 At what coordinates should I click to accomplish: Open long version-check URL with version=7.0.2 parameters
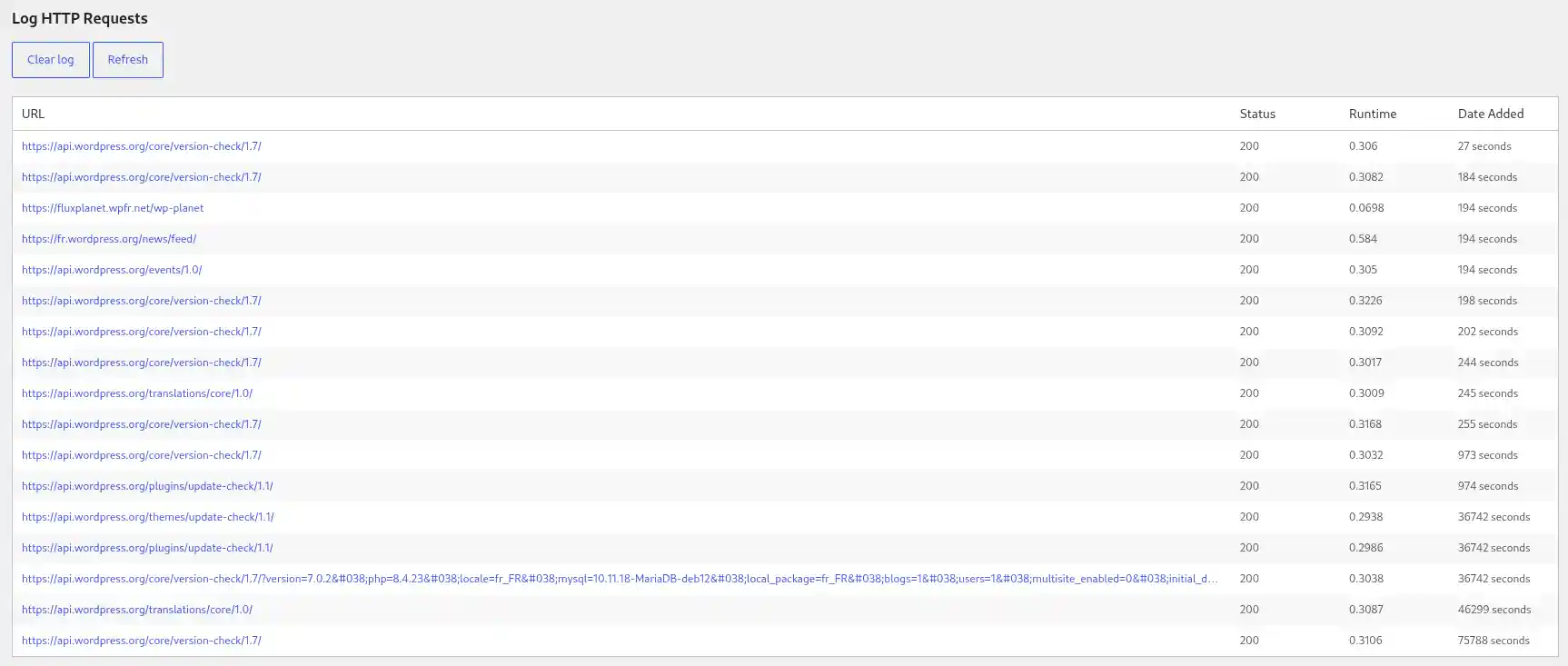pyautogui.click(x=620, y=579)
